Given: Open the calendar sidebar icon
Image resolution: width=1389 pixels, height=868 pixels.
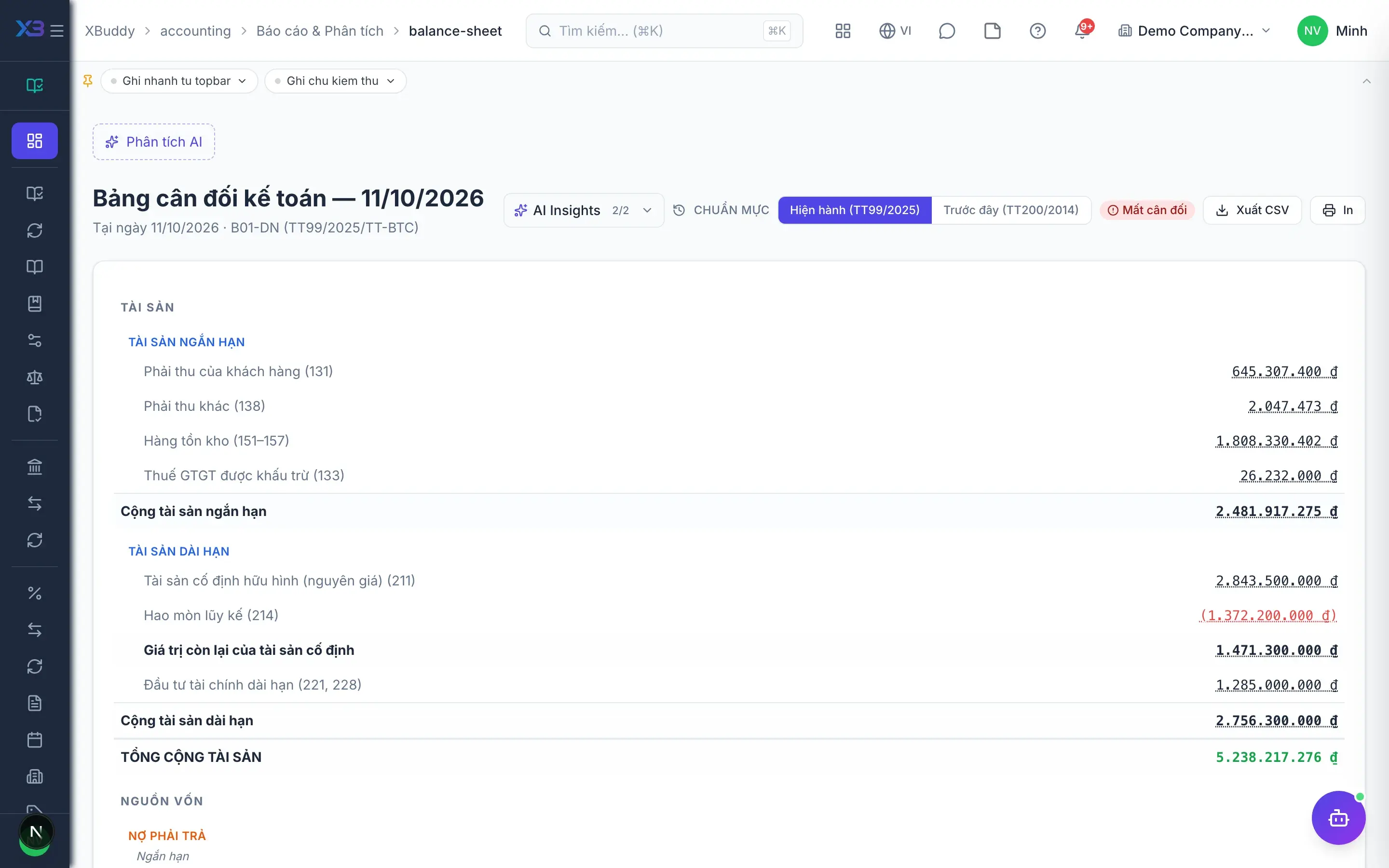Looking at the screenshot, I should 34,740.
